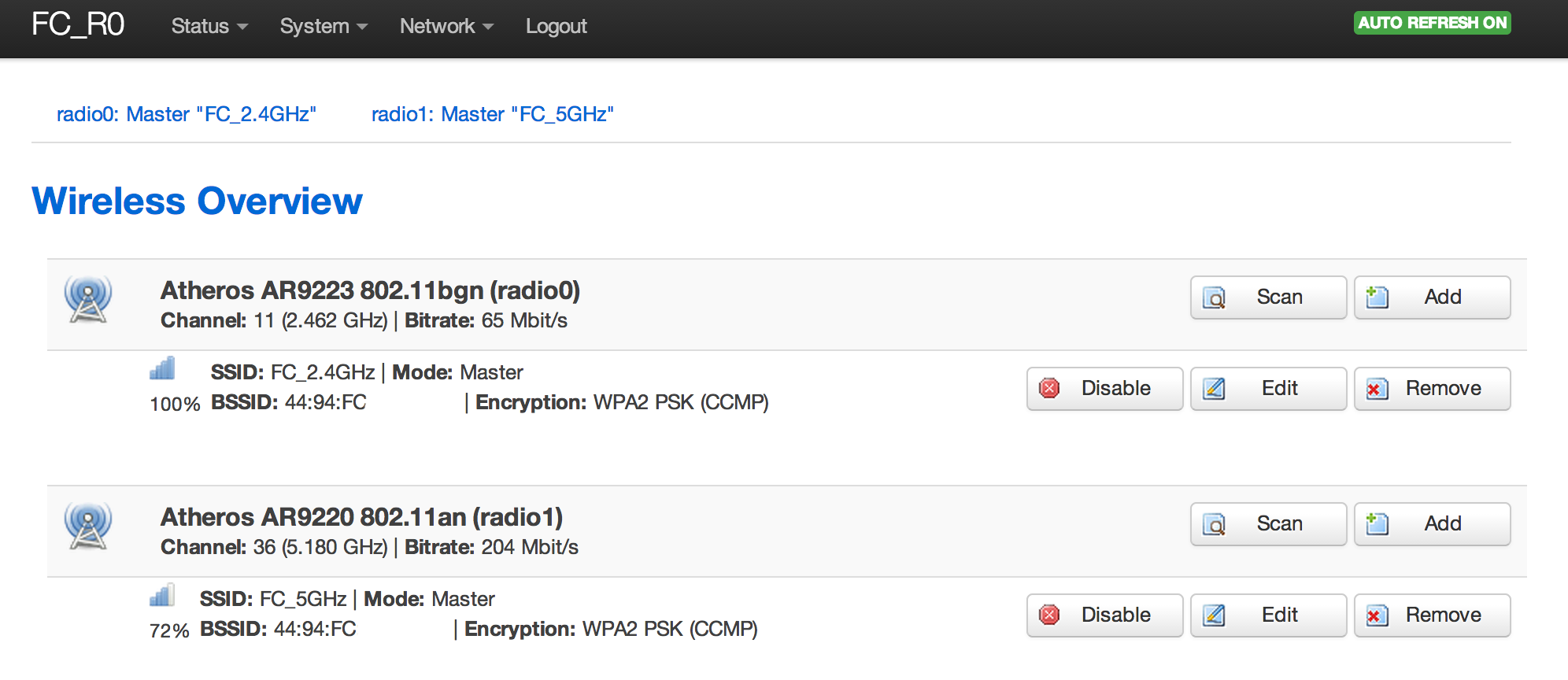Screen dimensions: 1568x680
Task: Toggle the Auto Refresh On indicator
Action: pos(1431,23)
